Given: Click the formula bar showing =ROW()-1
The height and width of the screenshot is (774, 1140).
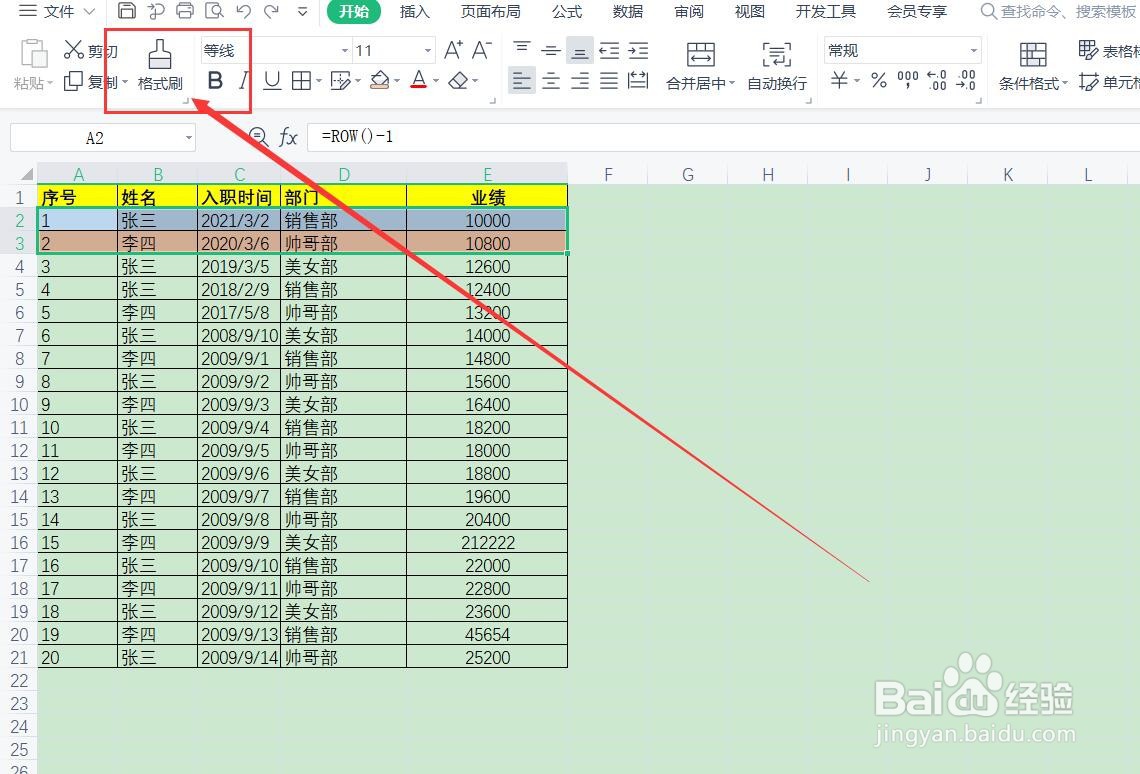Looking at the screenshot, I should [x=723, y=137].
